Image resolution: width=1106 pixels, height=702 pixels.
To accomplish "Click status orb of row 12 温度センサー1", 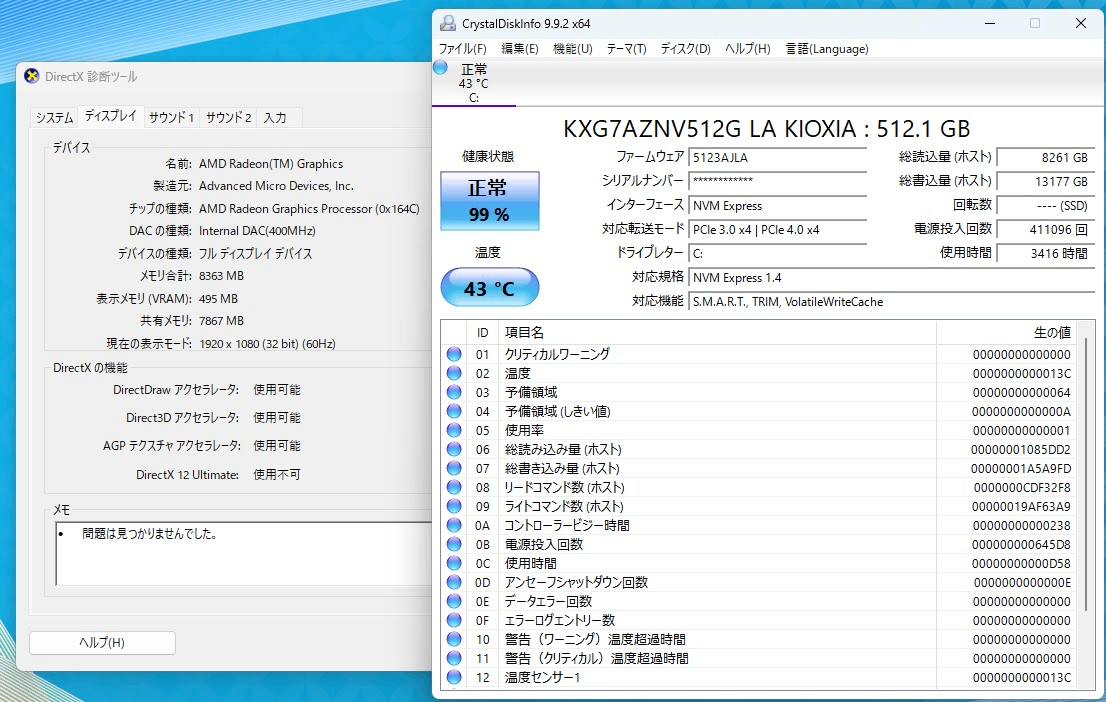I will 454,678.
